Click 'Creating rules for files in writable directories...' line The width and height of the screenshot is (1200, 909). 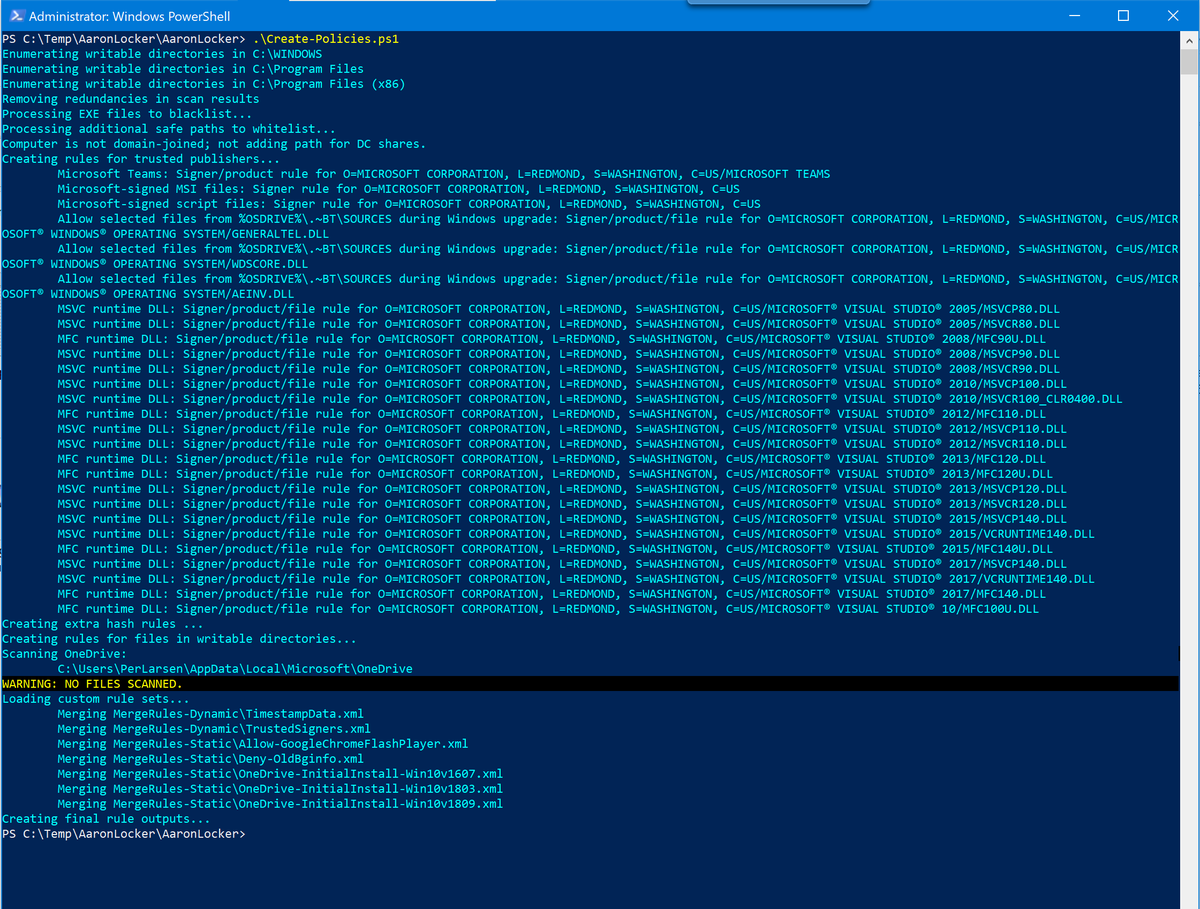(179, 639)
